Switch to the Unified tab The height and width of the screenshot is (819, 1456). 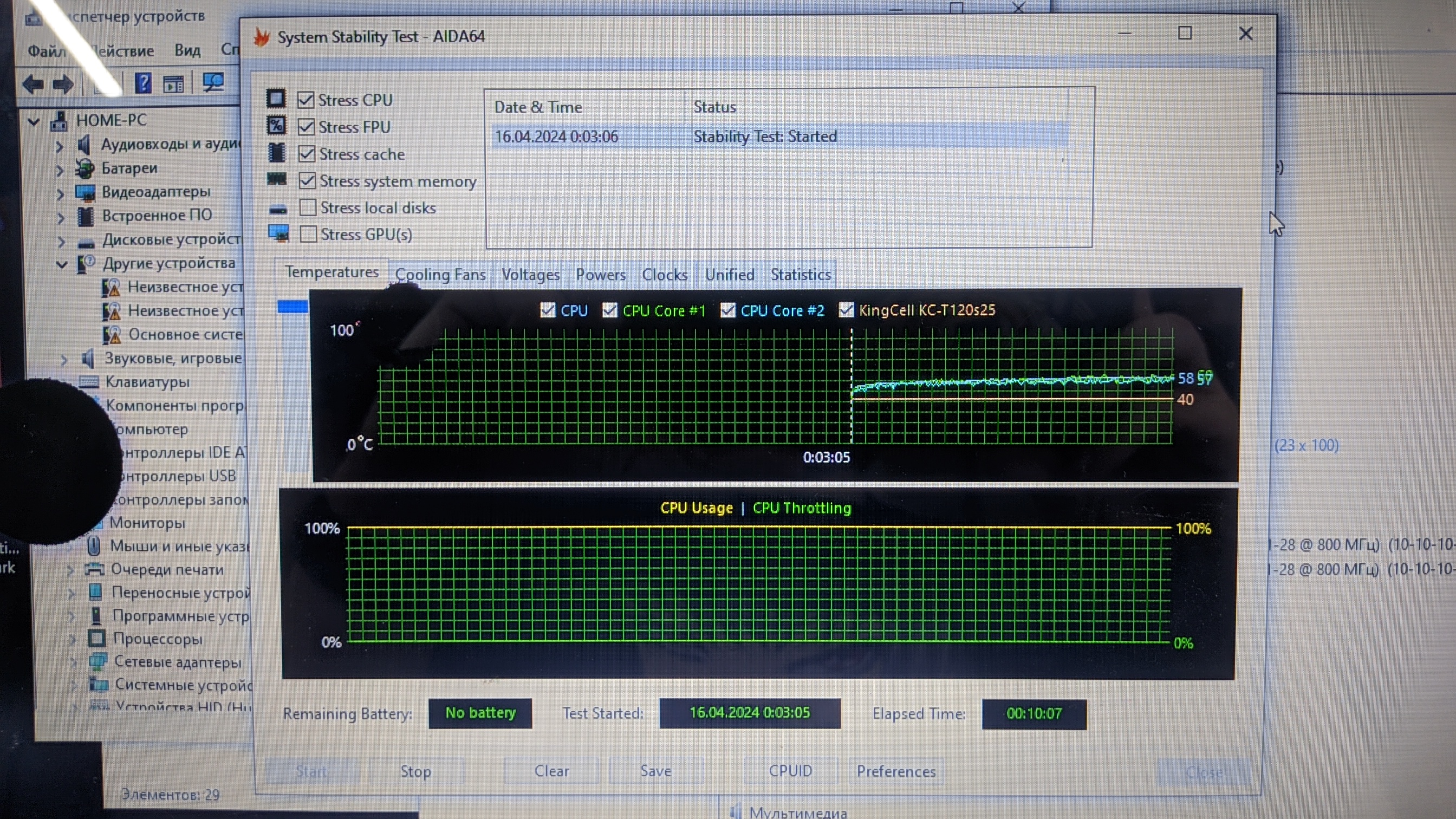pyautogui.click(x=730, y=275)
